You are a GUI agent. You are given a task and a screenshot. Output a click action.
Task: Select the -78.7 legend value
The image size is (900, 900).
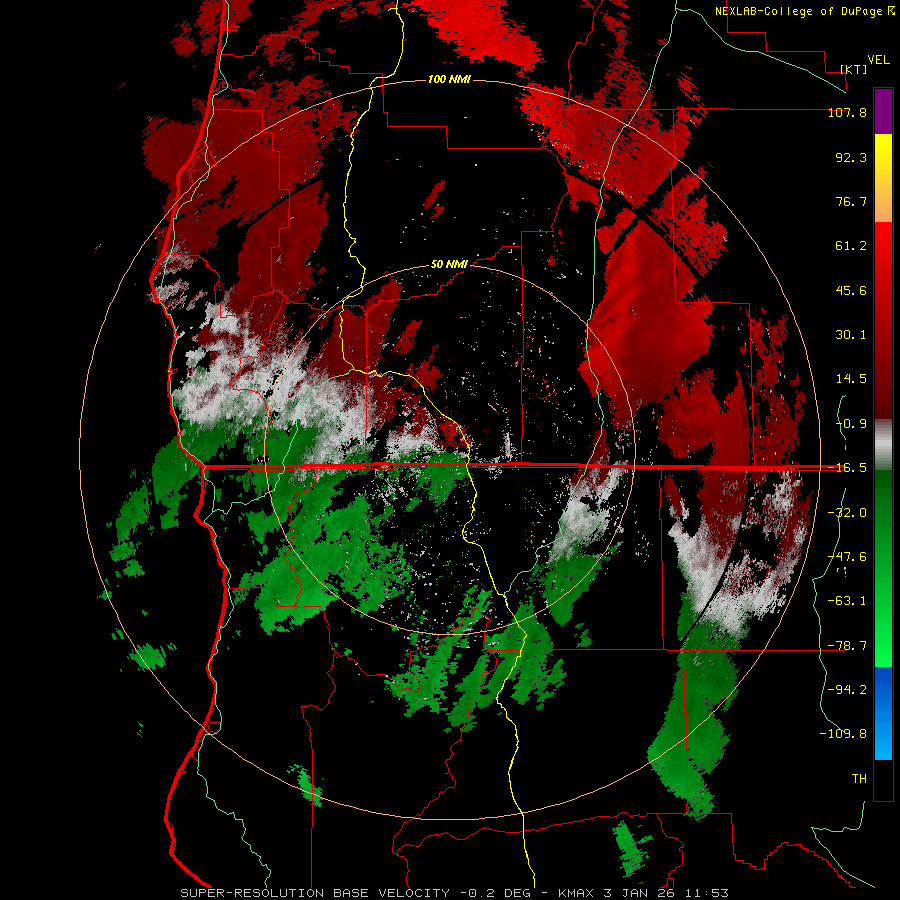point(847,646)
